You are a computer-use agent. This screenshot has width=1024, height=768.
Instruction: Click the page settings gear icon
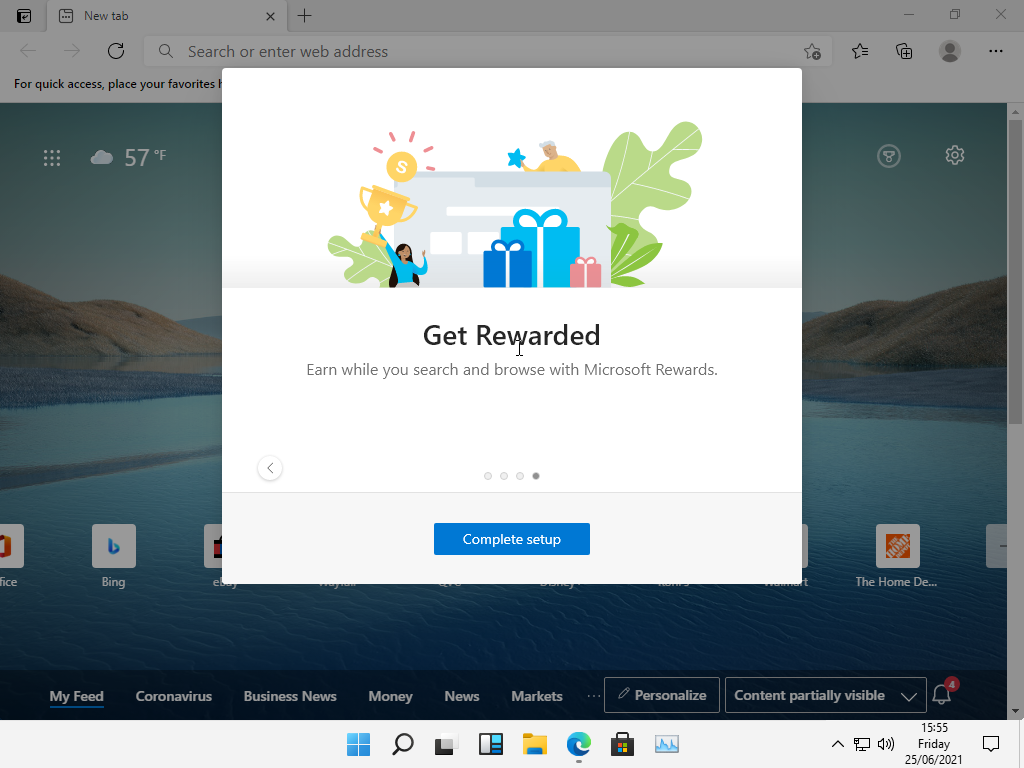click(954, 155)
